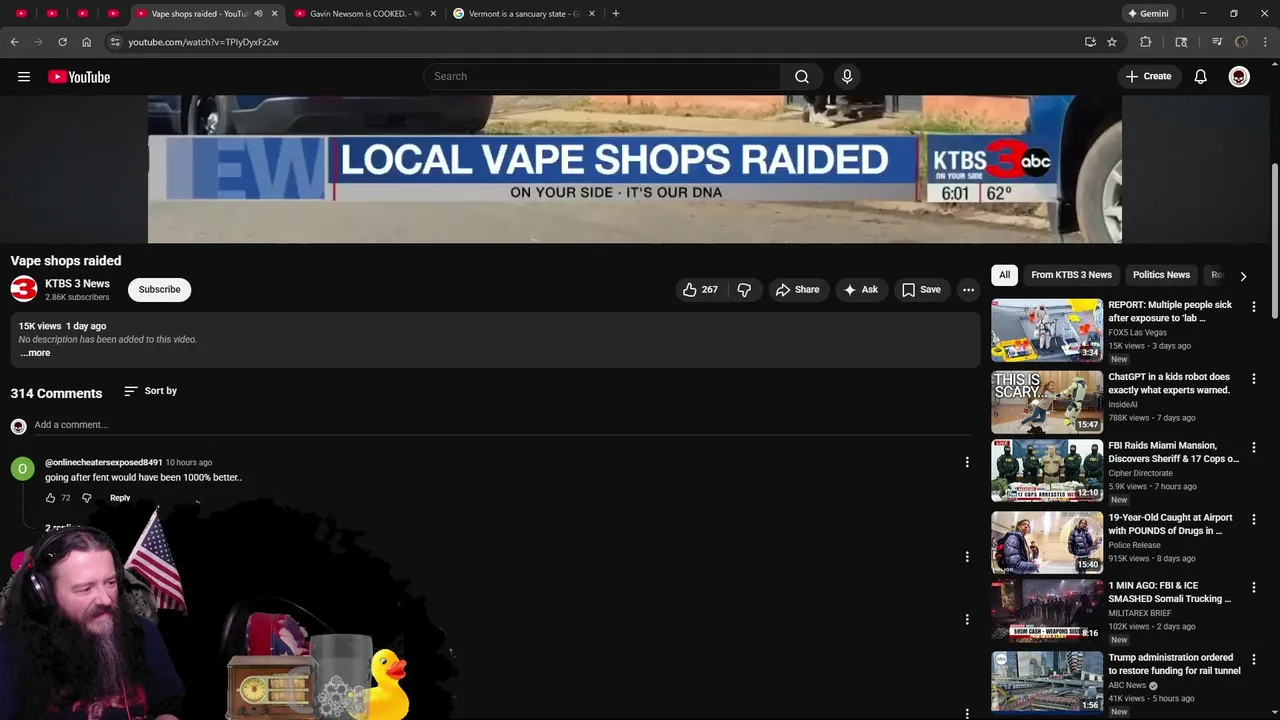Viewport: 1280px width, 720px height.
Task: Click the Add a comment field
Action: point(502,425)
